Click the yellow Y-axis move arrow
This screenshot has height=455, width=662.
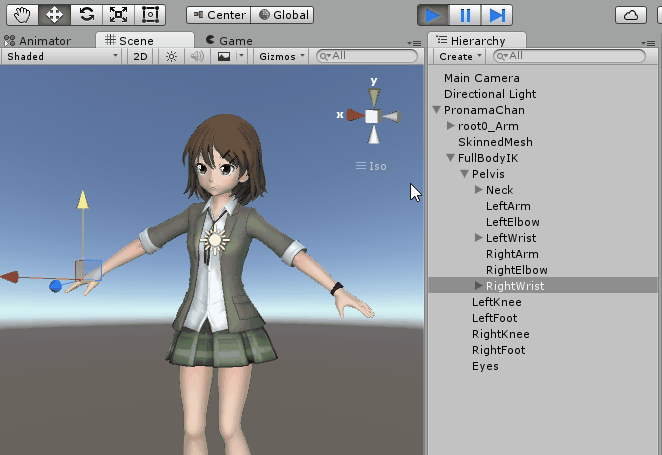point(83,200)
